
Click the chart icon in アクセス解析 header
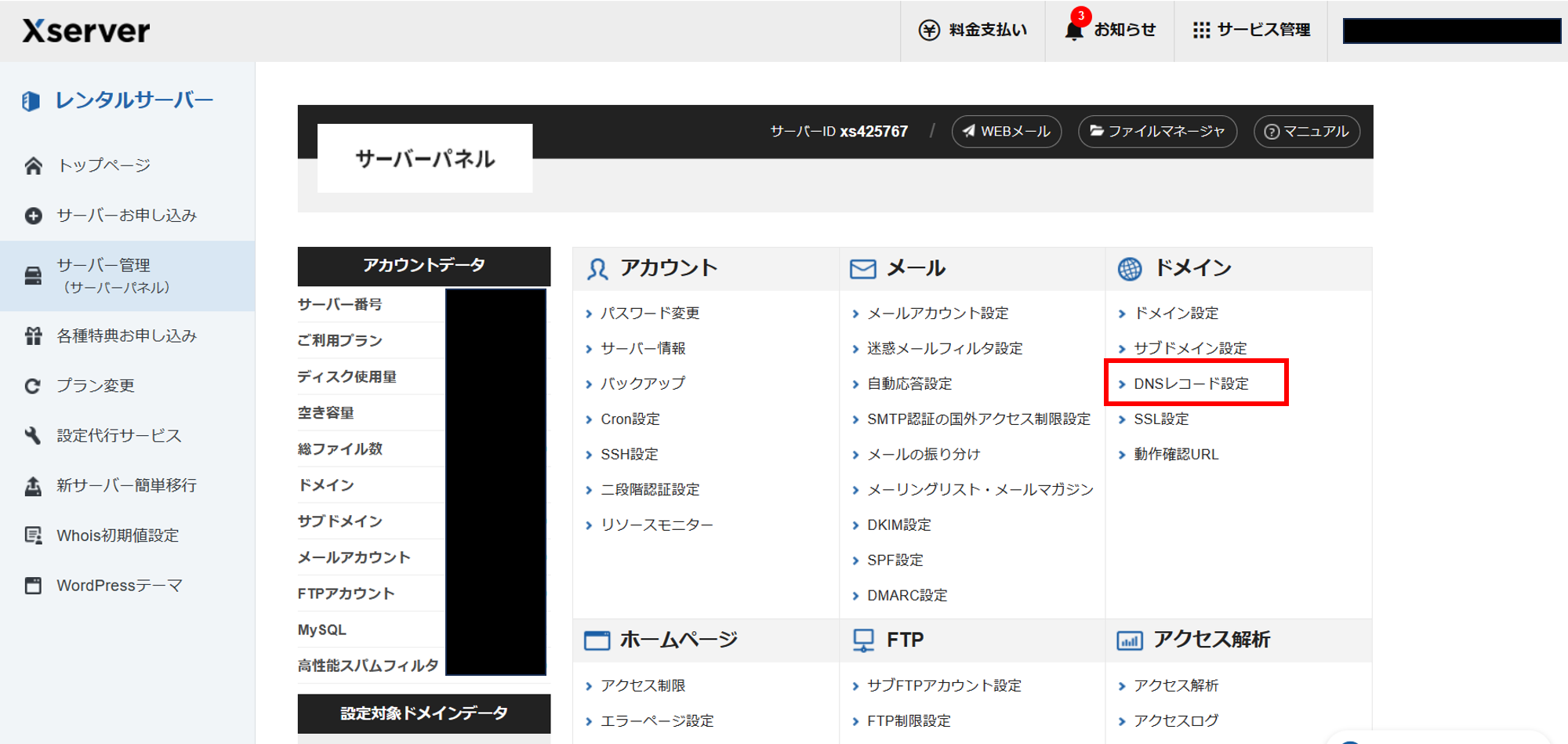tap(1130, 641)
